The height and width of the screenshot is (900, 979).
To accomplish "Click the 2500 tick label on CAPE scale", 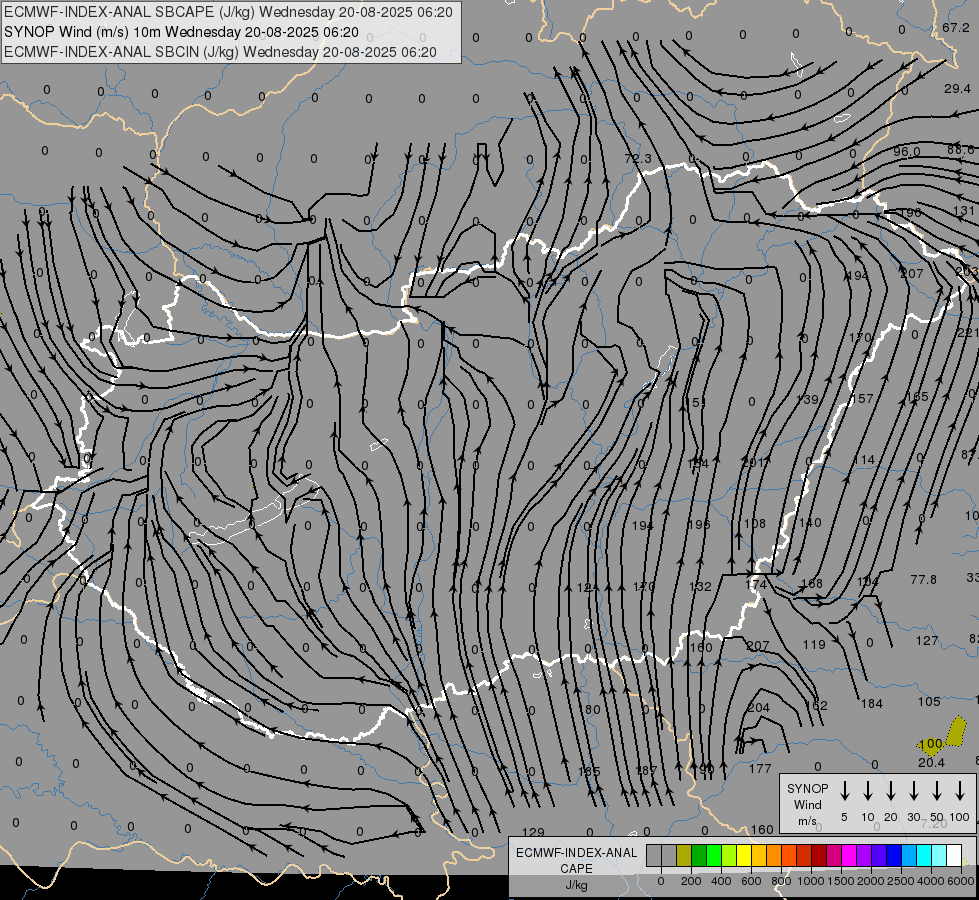I will click(x=900, y=881).
